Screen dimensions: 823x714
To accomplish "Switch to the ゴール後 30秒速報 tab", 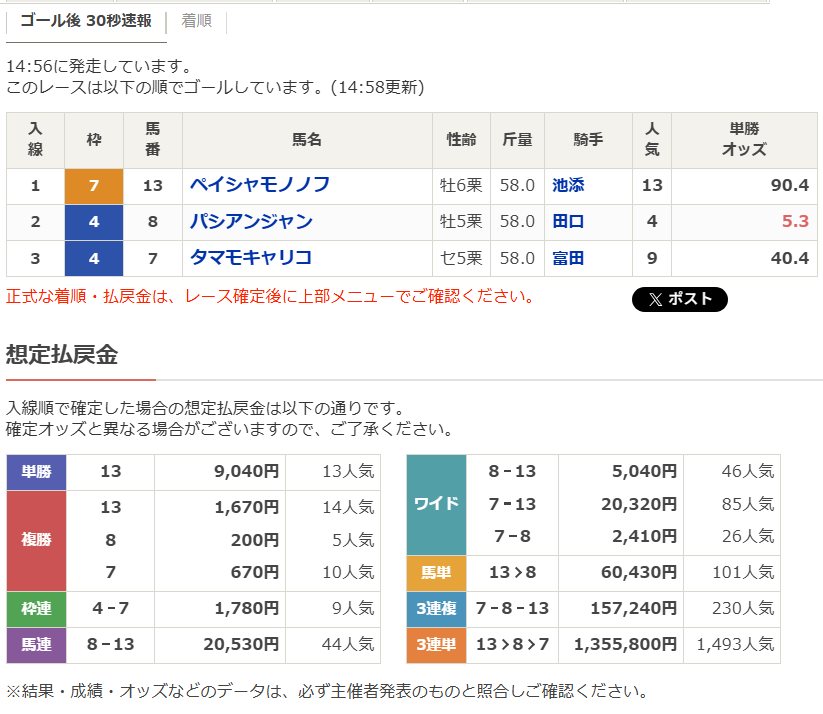I will point(86,21).
